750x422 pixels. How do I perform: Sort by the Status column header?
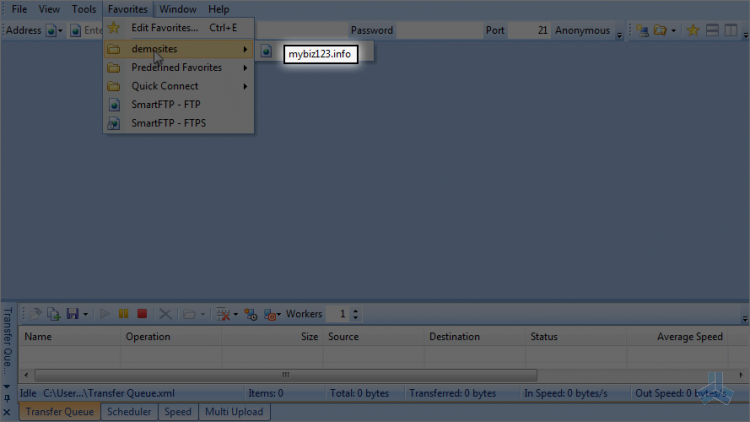pos(576,337)
